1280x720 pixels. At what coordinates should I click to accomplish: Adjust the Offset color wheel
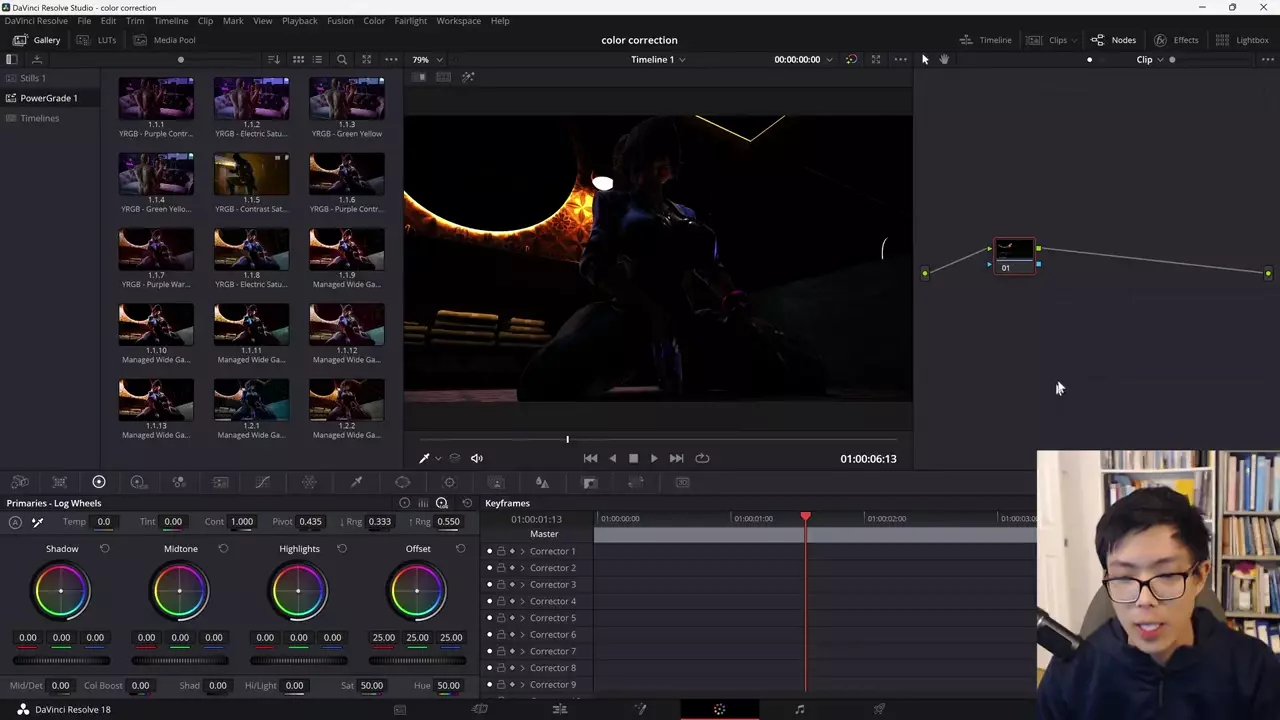[x=417, y=591]
